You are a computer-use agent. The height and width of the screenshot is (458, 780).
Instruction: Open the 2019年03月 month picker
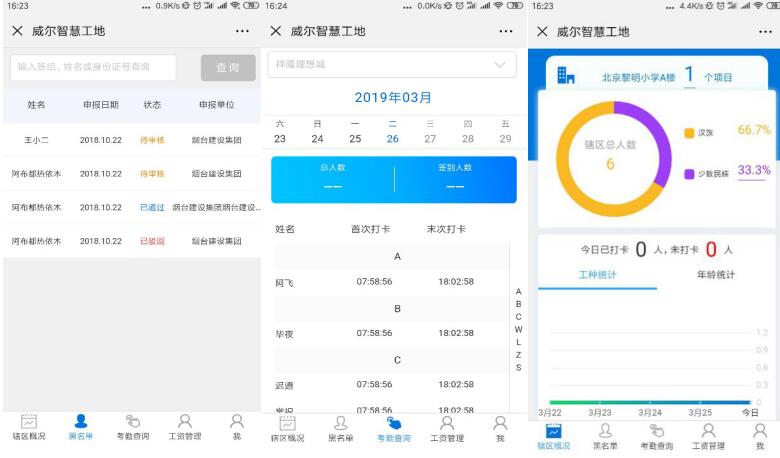[393, 97]
